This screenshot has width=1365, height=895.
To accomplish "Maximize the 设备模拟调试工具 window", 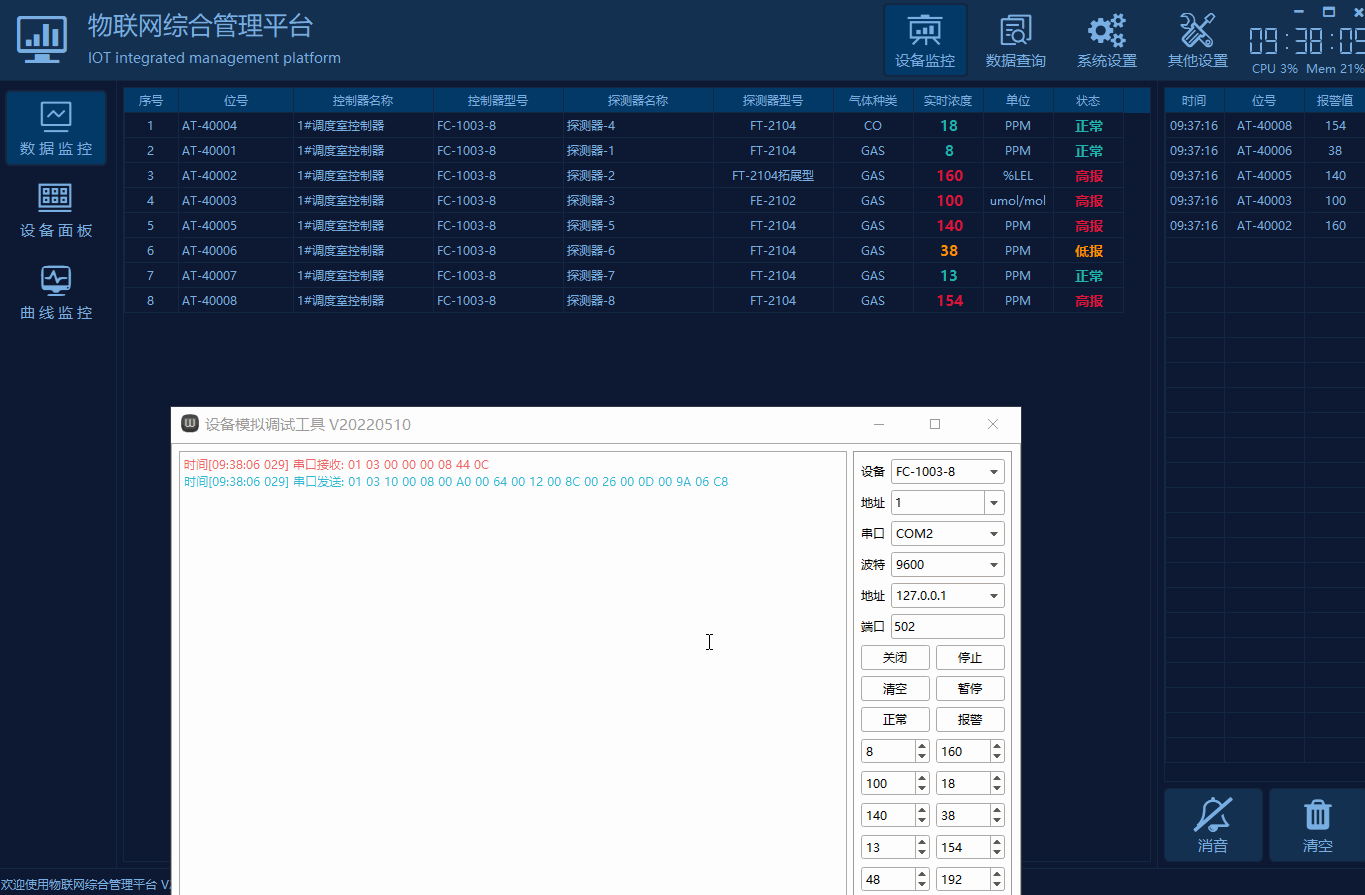I will tap(935, 424).
